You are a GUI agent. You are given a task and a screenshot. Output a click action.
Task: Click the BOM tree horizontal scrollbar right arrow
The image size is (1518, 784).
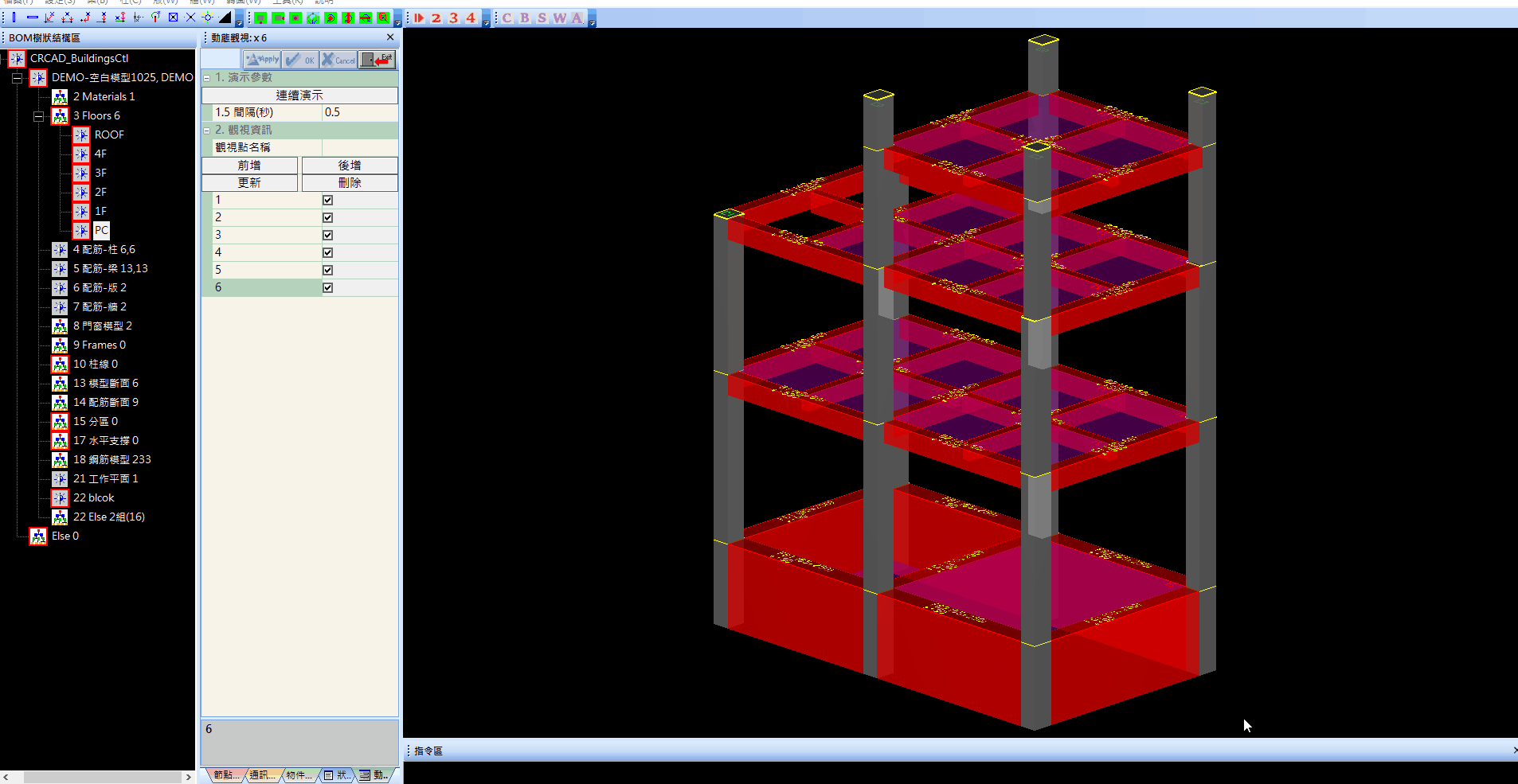(188, 777)
